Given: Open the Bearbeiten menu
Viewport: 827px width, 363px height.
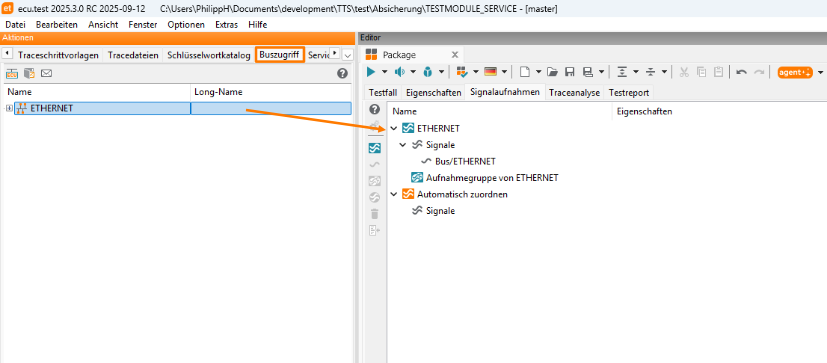Looking at the screenshot, I should pos(56,25).
